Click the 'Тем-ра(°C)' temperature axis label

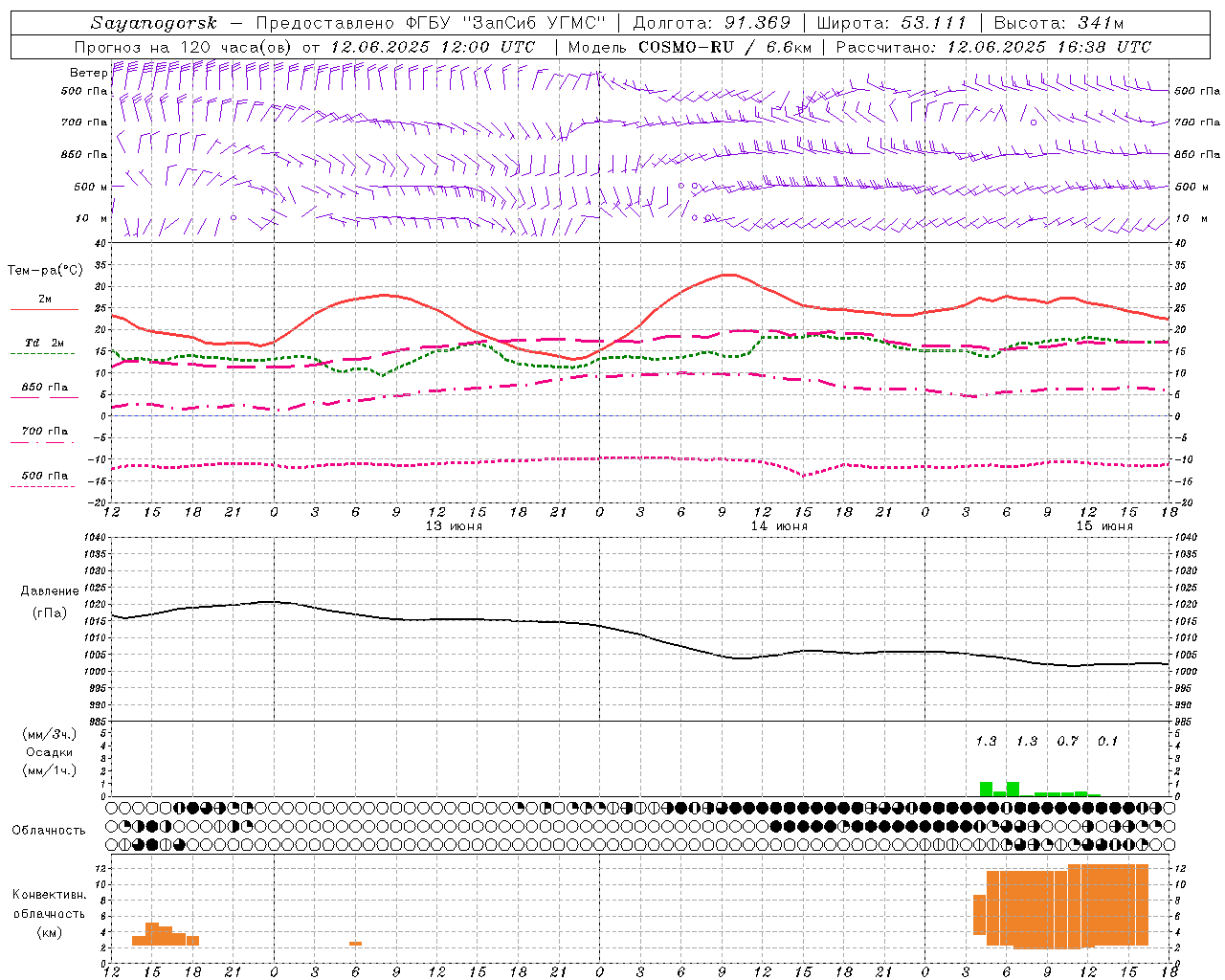click(45, 271)
